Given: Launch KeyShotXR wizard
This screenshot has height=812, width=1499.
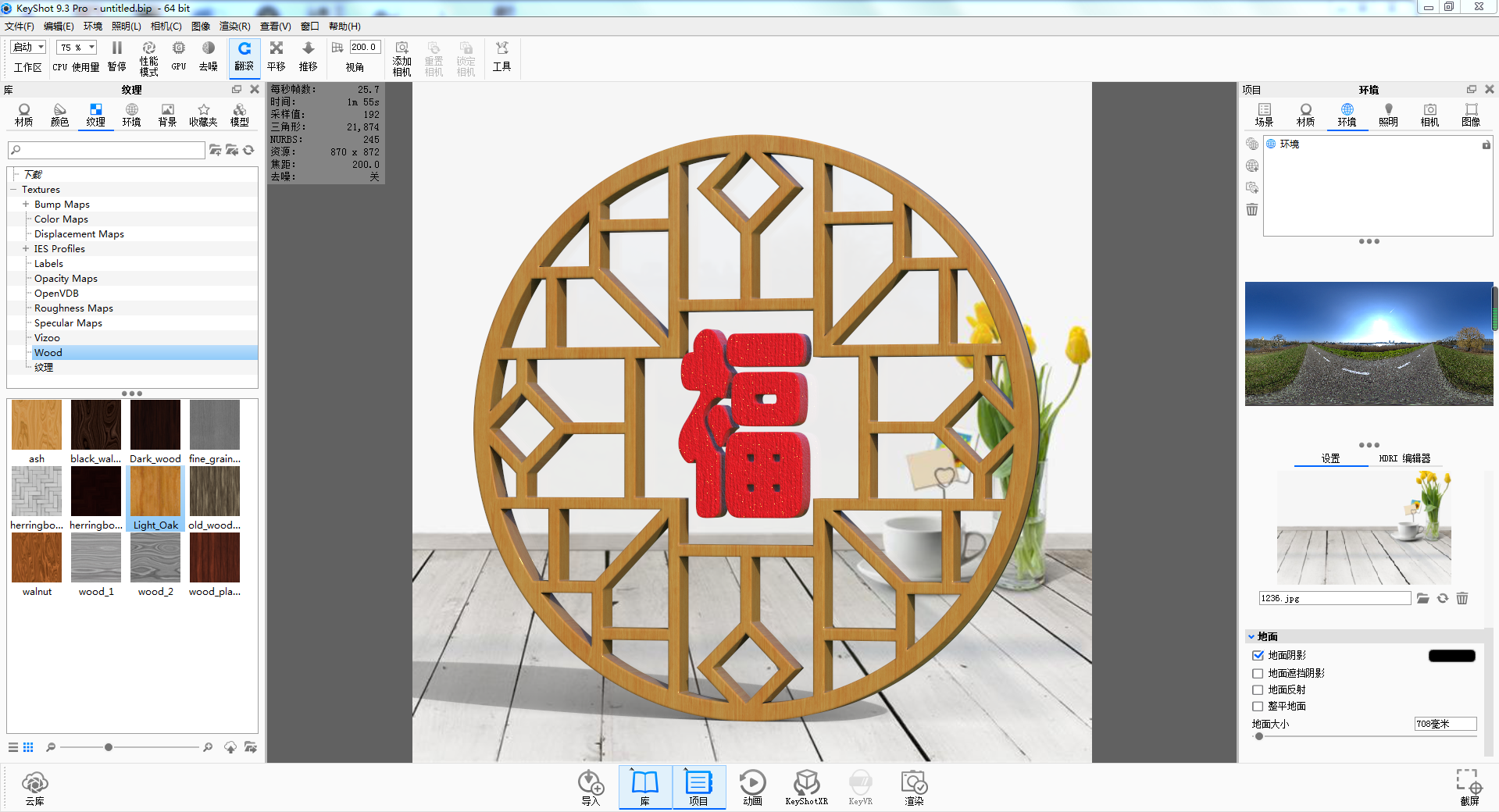Looking at the screenshot, I should [x=806, y=787].
